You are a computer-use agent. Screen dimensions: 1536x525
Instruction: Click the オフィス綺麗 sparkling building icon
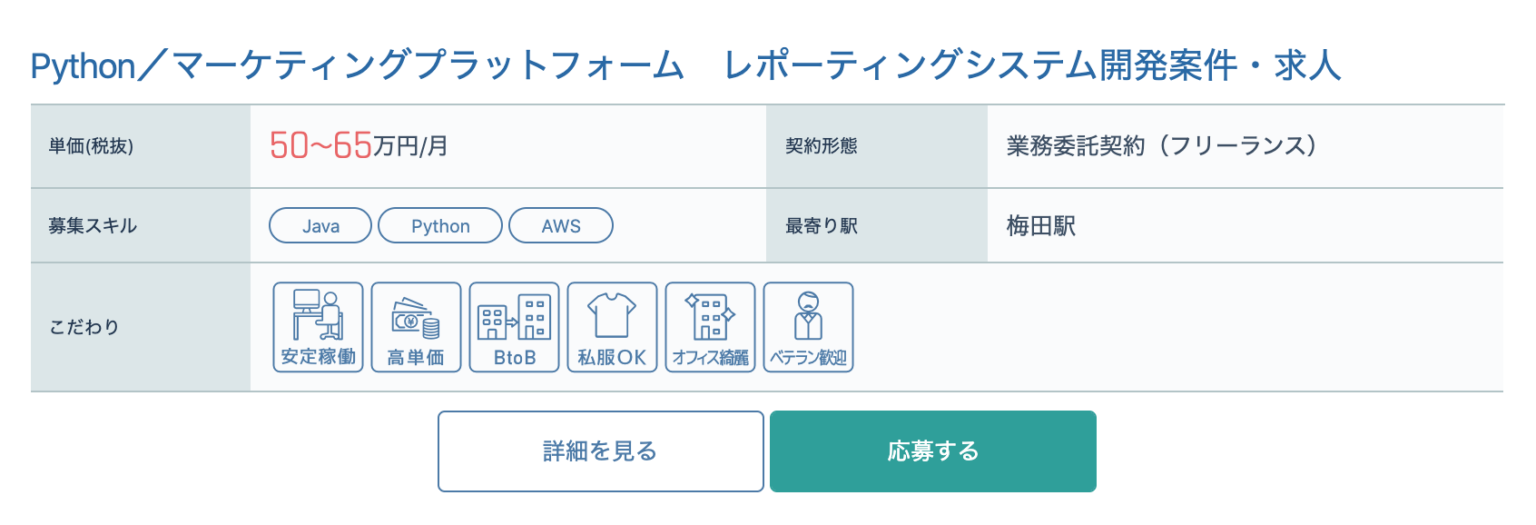710,327
